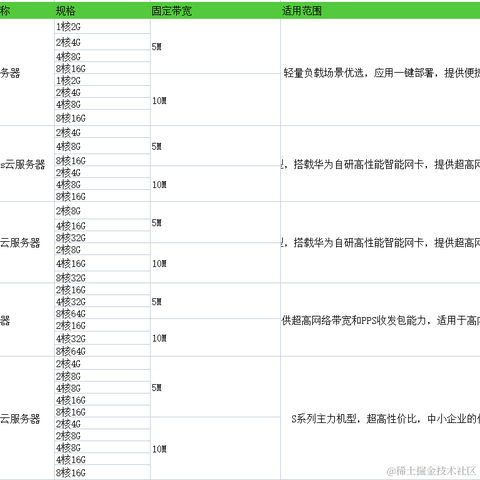Select 8核32G in the 5M group
The height and width of the screenshot is (480, 480).
pyautogui.click(x=102, y=237)
